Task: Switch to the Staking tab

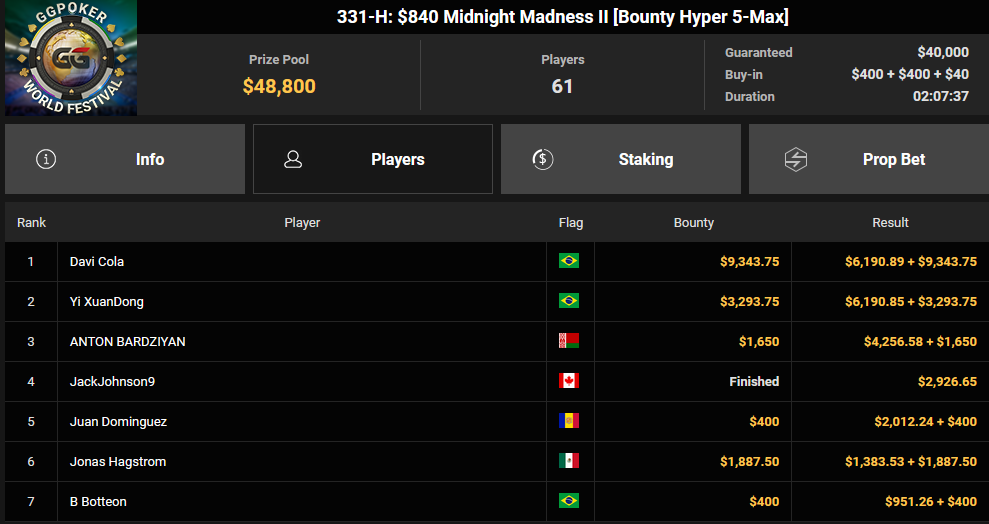Action: [x=621, y=159]
